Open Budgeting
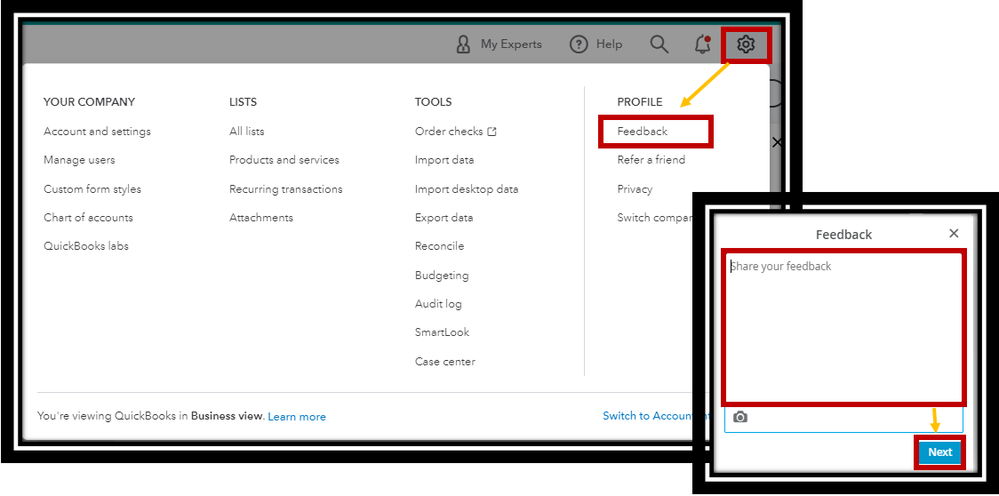Screen dimensions: 999x496 tap(442, 275)
